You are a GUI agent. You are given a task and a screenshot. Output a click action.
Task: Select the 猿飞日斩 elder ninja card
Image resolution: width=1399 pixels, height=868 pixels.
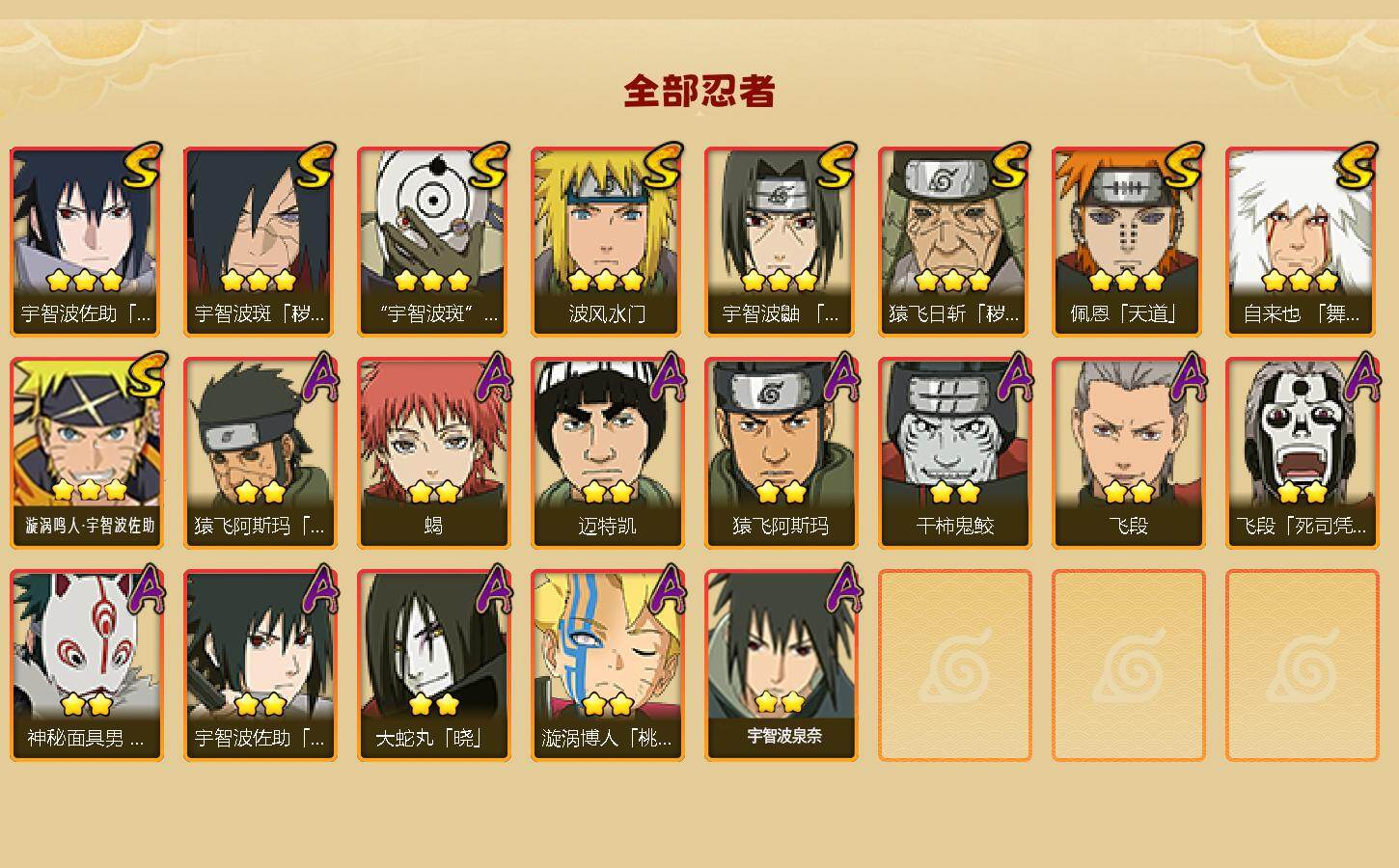954,241
